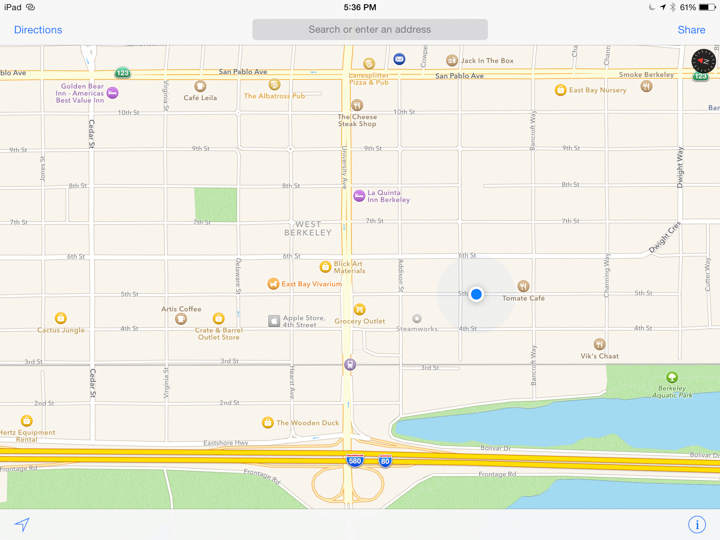Tap the compass to reset north
This screenshot has width=720, height=540.
[703, 61]
